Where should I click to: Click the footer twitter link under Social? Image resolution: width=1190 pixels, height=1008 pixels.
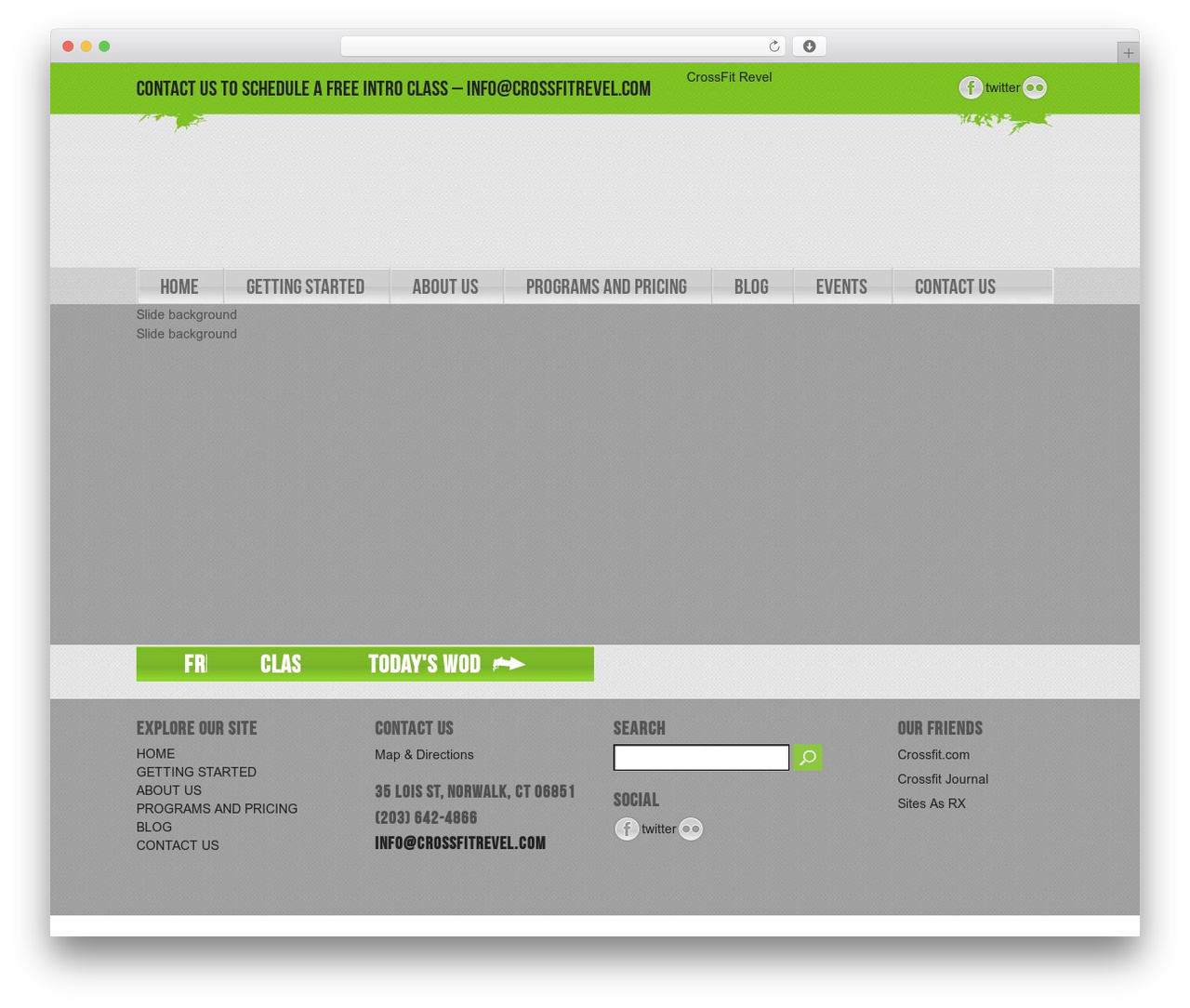[x=658, y=829]
